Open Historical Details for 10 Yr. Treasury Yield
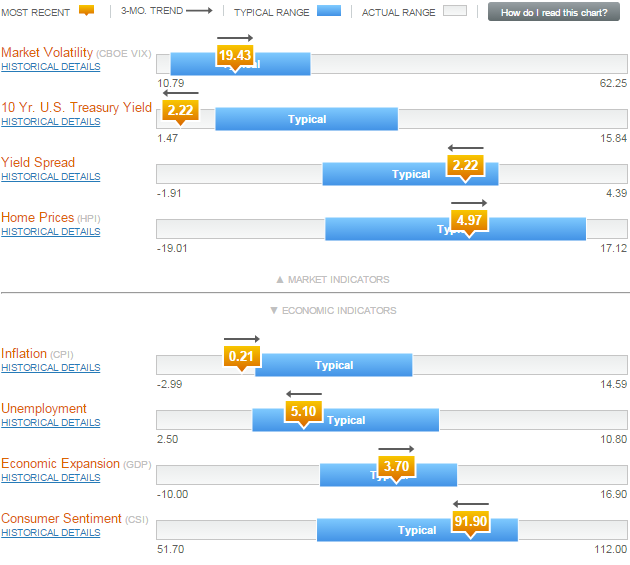This screenshot has width=630, height=565. (51, 122)
